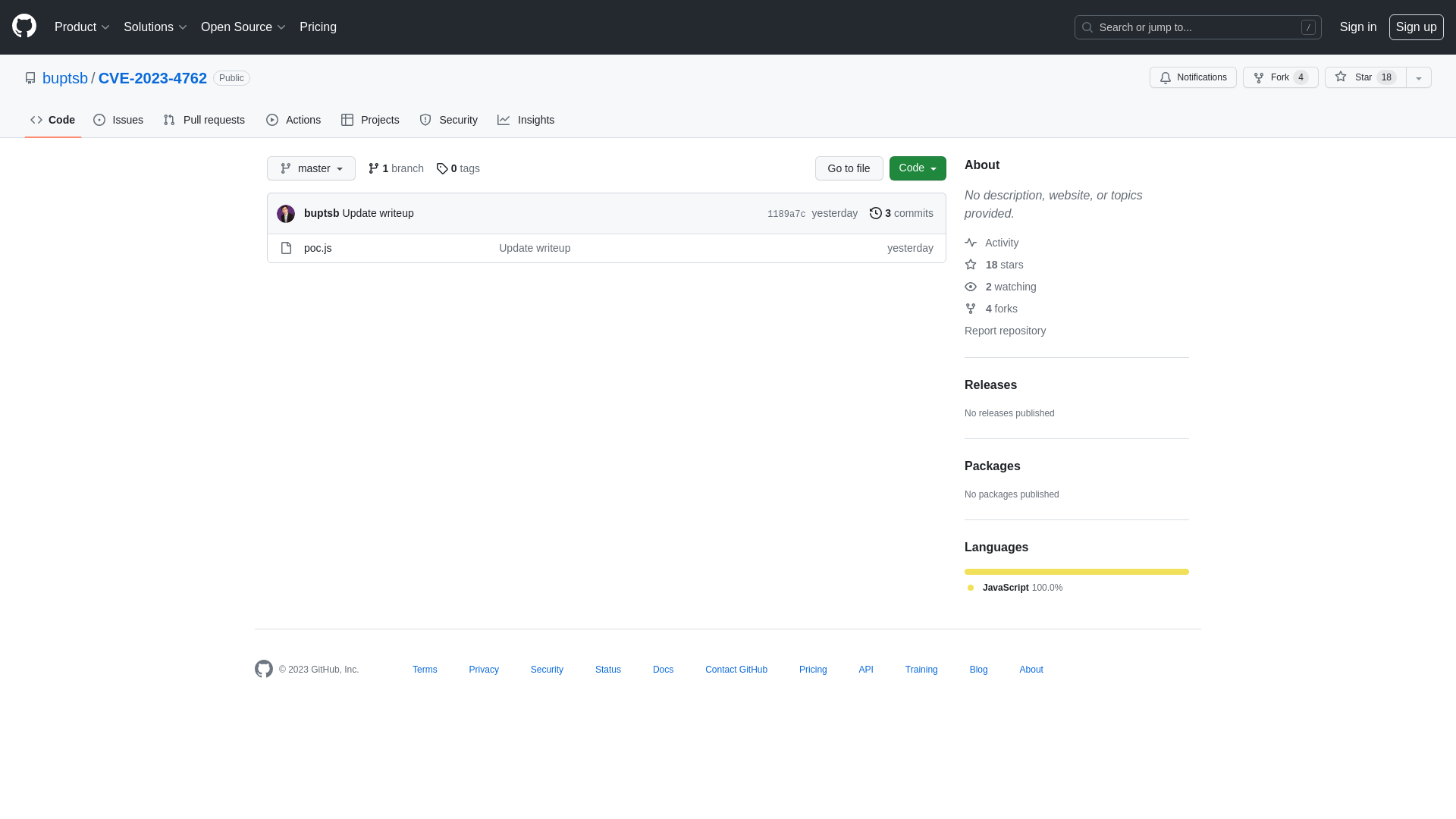Click the file icon next to poc.js
The image size is (1456, 819).
point(286,248)
